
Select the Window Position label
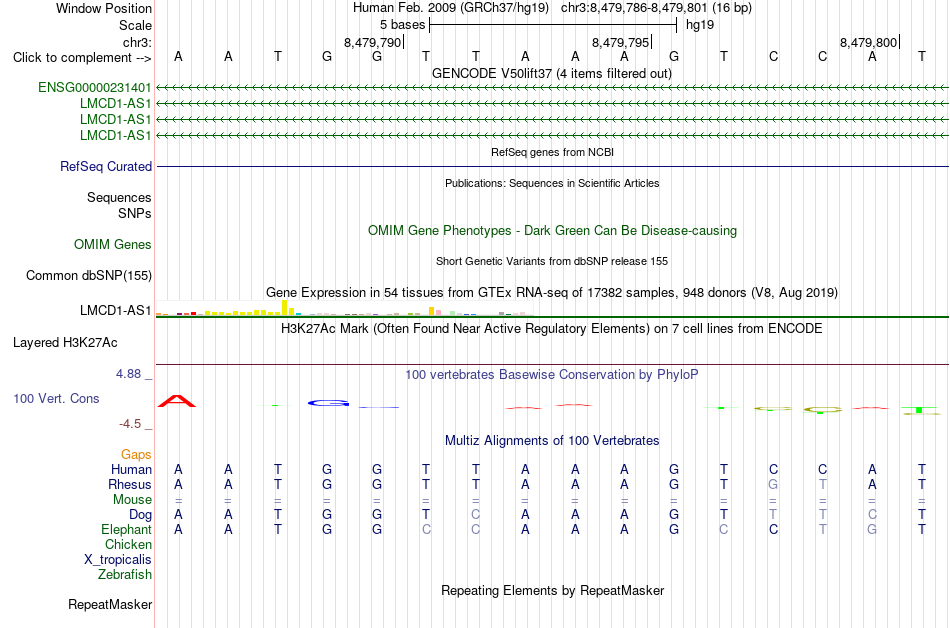[104, 8]
